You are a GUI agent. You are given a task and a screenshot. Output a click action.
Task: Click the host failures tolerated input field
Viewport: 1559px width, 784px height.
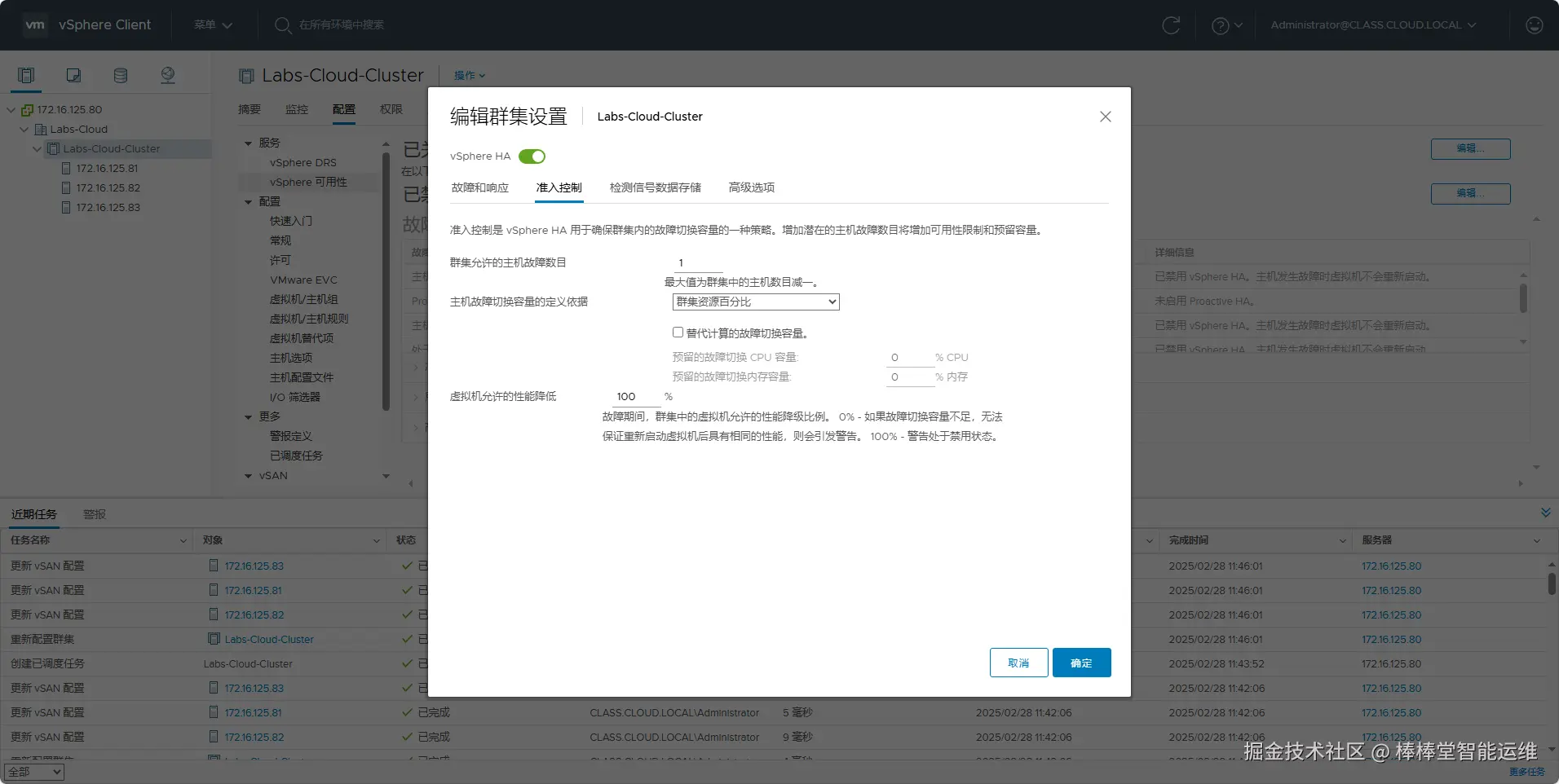[698, 263]
